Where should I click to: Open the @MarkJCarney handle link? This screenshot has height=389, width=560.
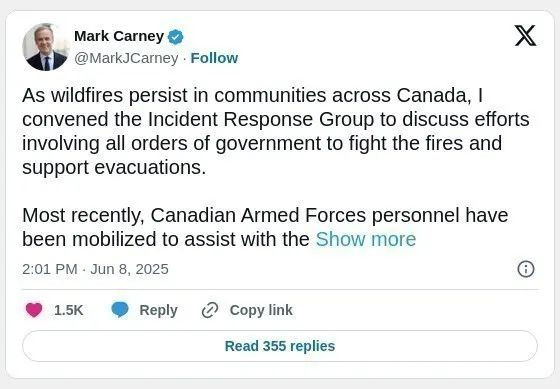click(x=126, y=58)
